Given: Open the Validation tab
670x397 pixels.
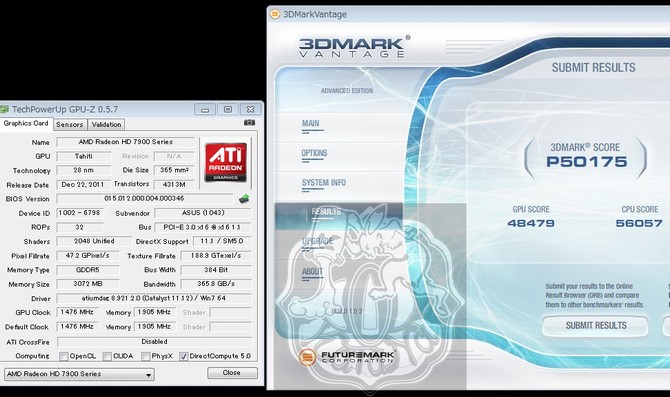Looking at the screenshot, I should [106, 124].
